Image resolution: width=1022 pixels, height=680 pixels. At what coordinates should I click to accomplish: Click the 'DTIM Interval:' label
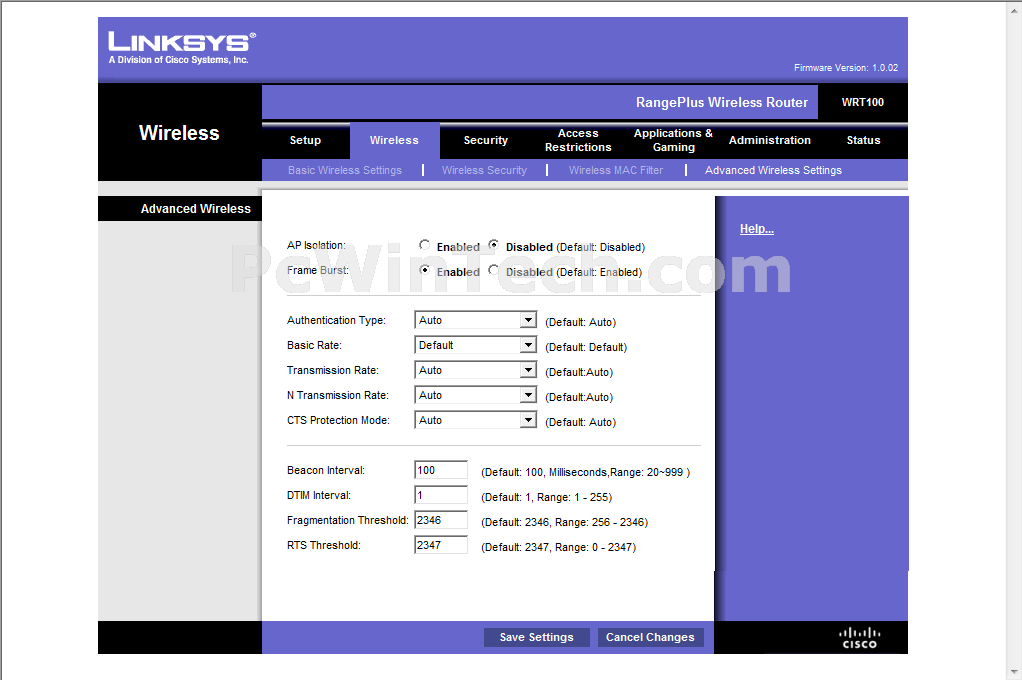pyautogui.click(x=319, y=495)
